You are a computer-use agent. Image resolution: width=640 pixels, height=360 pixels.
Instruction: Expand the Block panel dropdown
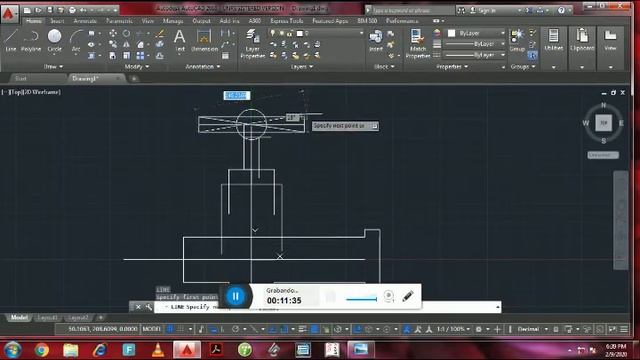point(384,66)
